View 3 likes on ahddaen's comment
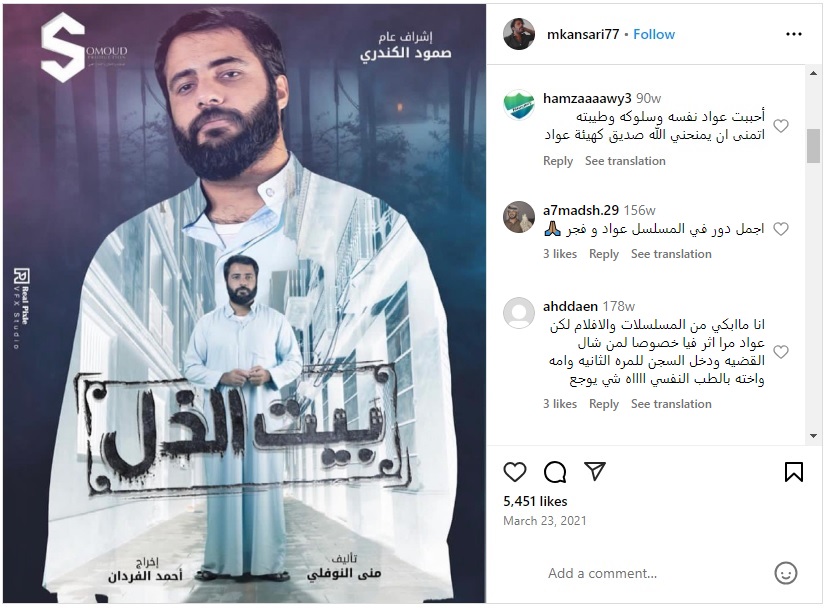 560,403
